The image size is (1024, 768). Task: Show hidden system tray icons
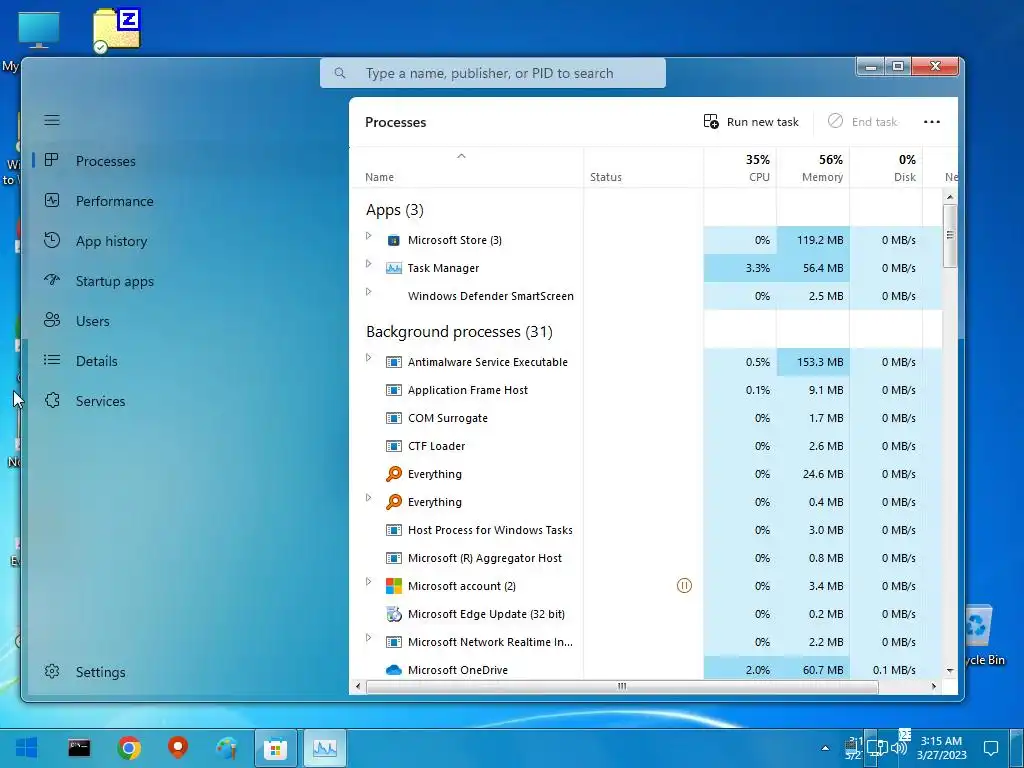(825, 748)
